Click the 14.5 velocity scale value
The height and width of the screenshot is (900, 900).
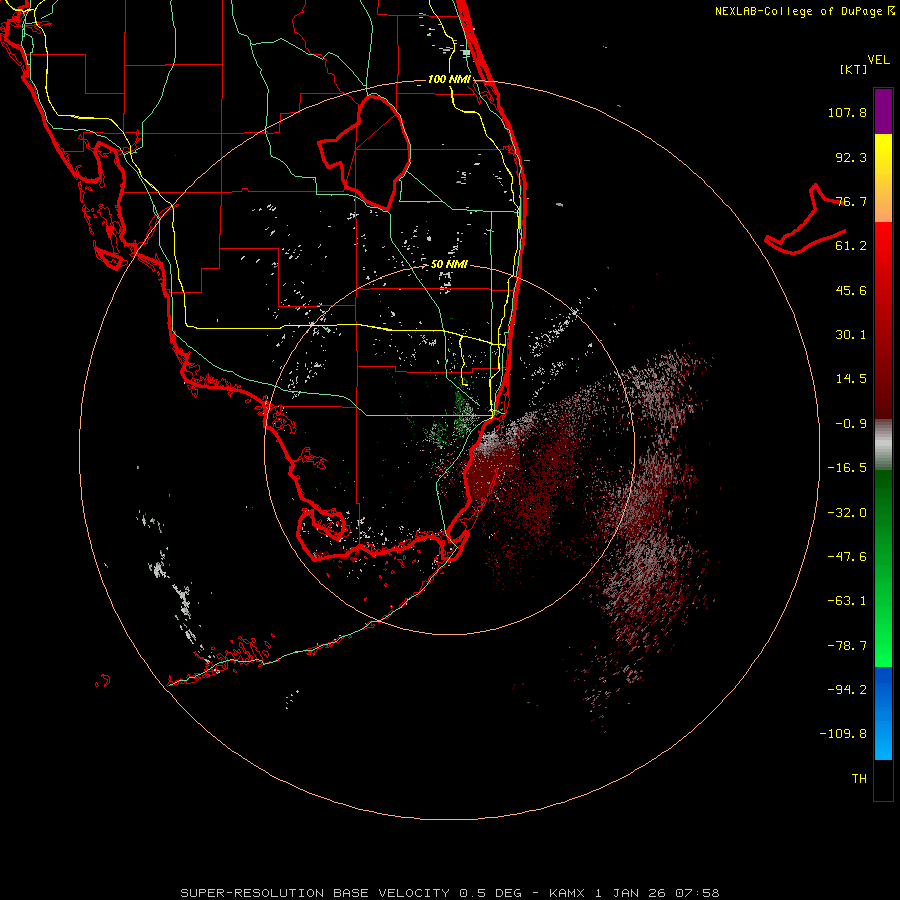(x=851, y=379)
